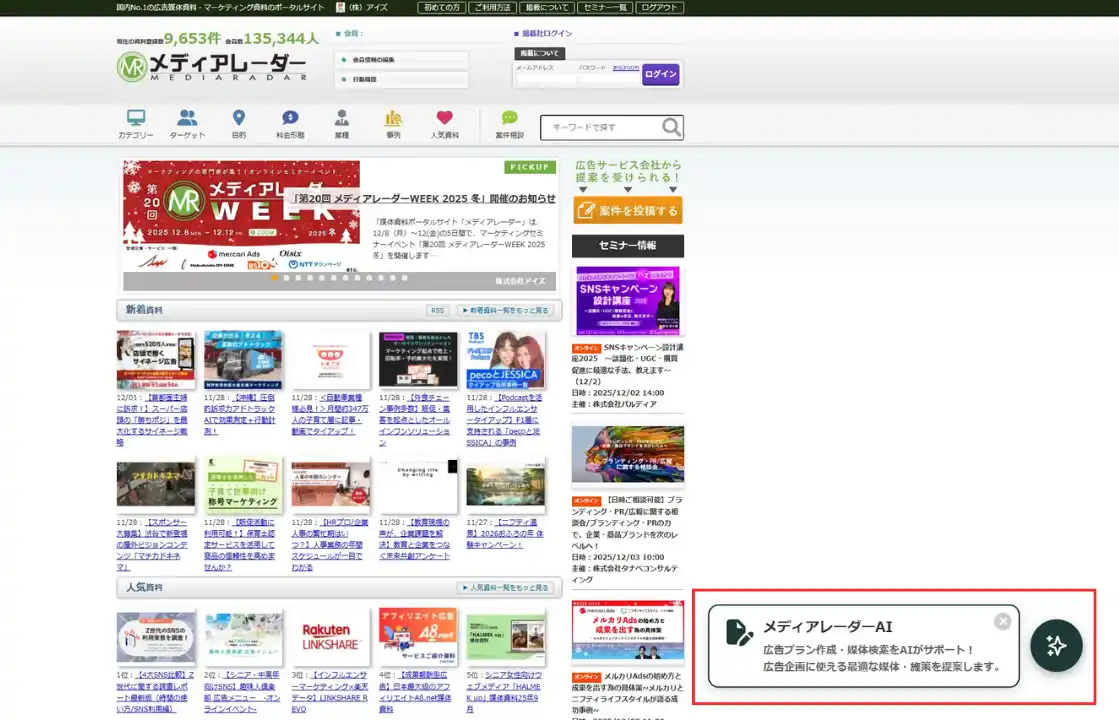1119x720 pixels.
Task: Open the セミナー一覧 menu item
Action: 607,7
